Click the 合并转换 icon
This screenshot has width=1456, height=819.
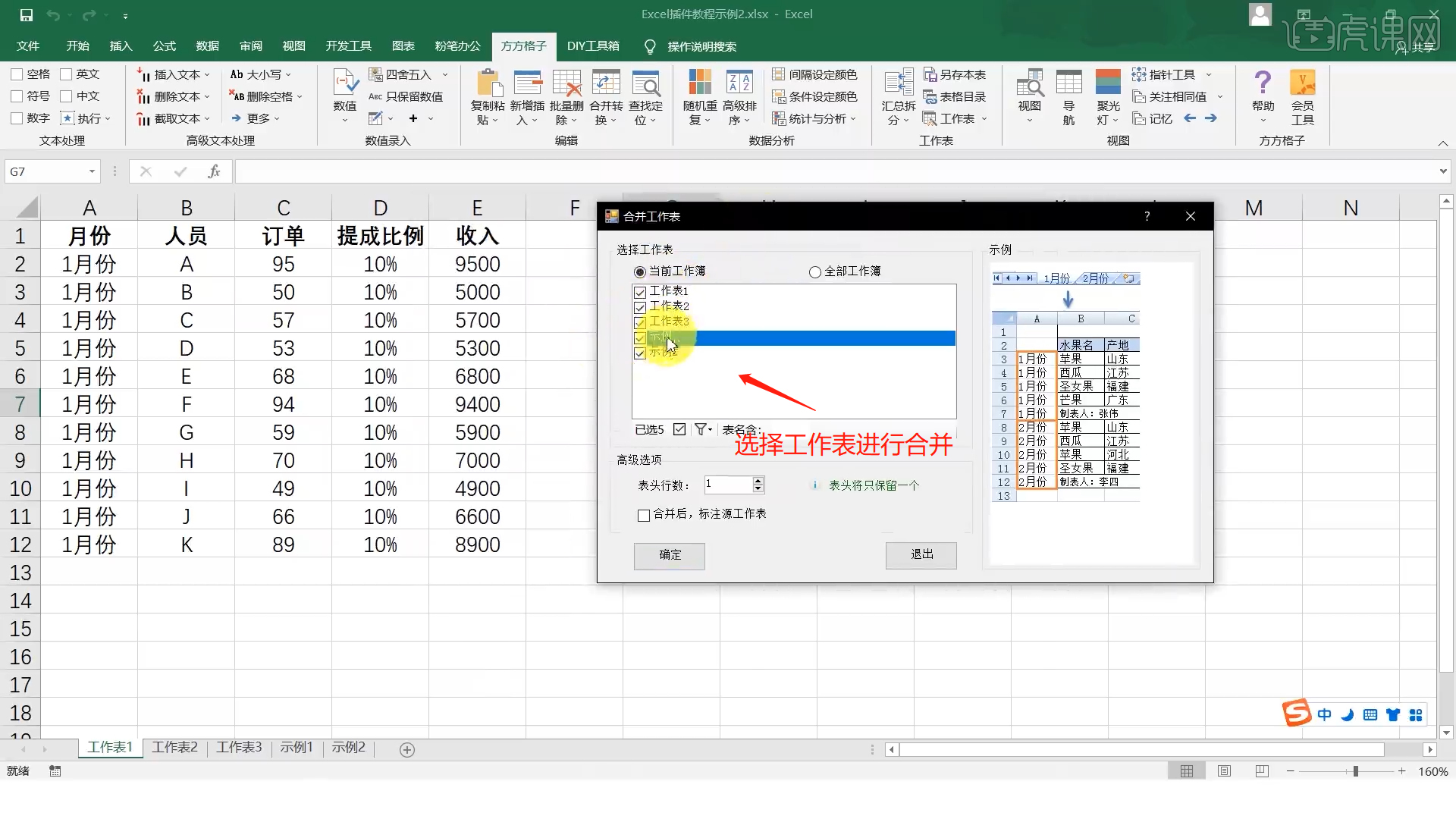click(x=606, y=82)
